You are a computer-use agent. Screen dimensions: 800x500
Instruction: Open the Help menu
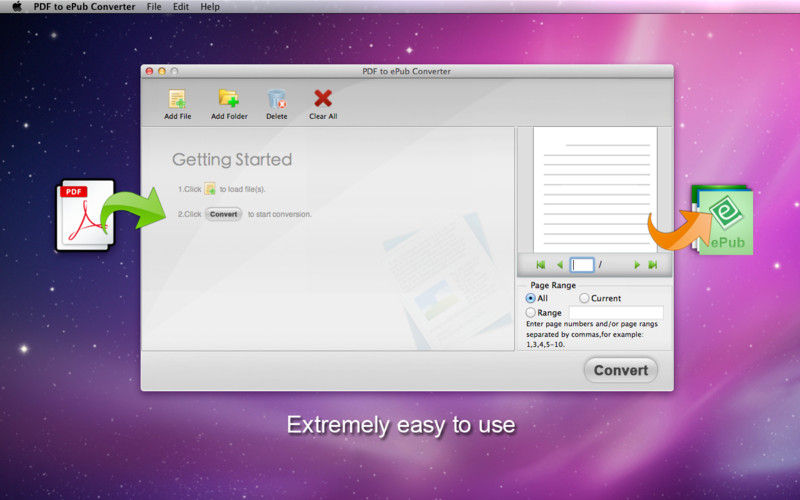(210, 7)
